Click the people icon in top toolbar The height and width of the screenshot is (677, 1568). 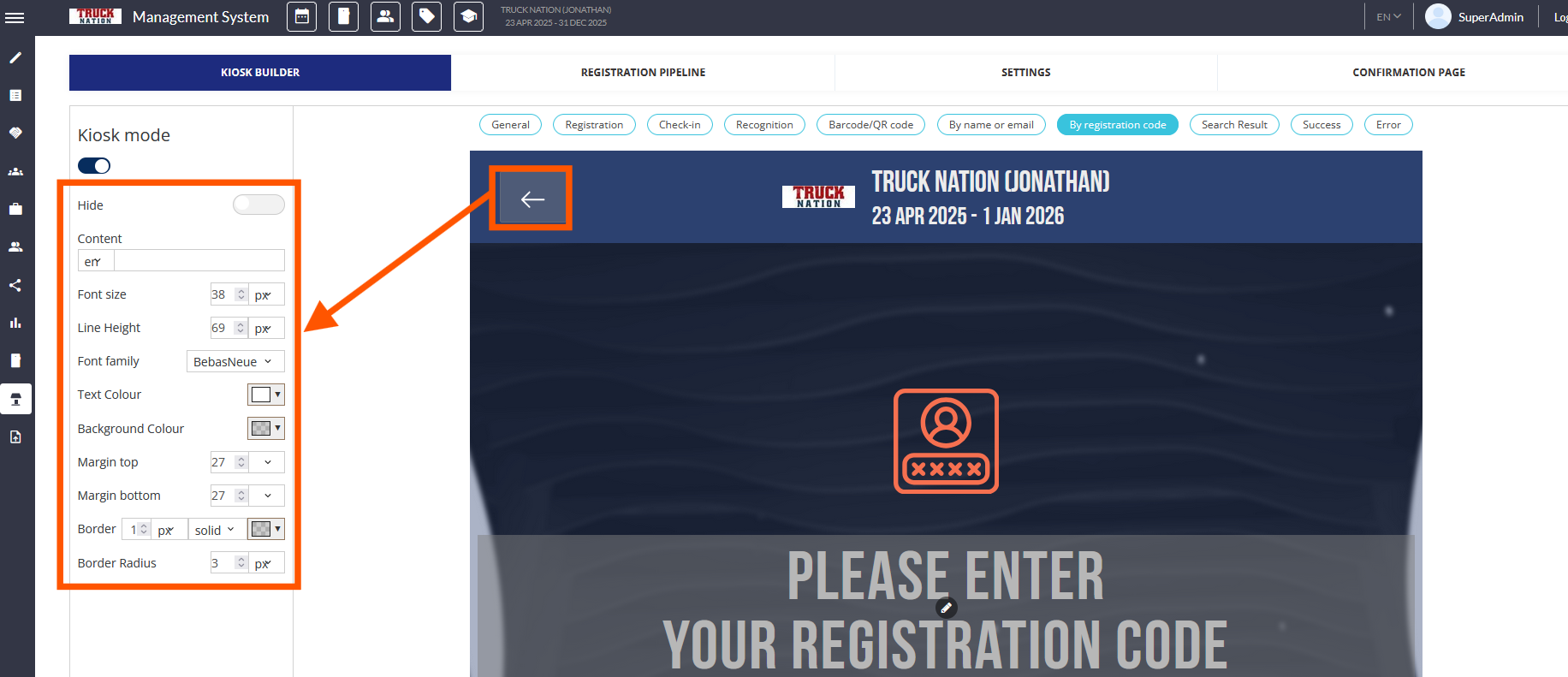[x=385, y=16]
